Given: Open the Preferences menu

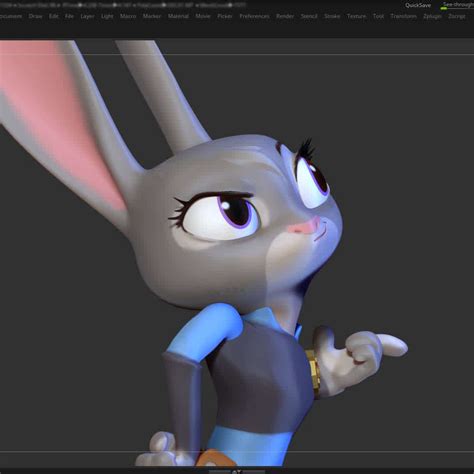Looking at the screenshot, I should (x=254, y=16).
